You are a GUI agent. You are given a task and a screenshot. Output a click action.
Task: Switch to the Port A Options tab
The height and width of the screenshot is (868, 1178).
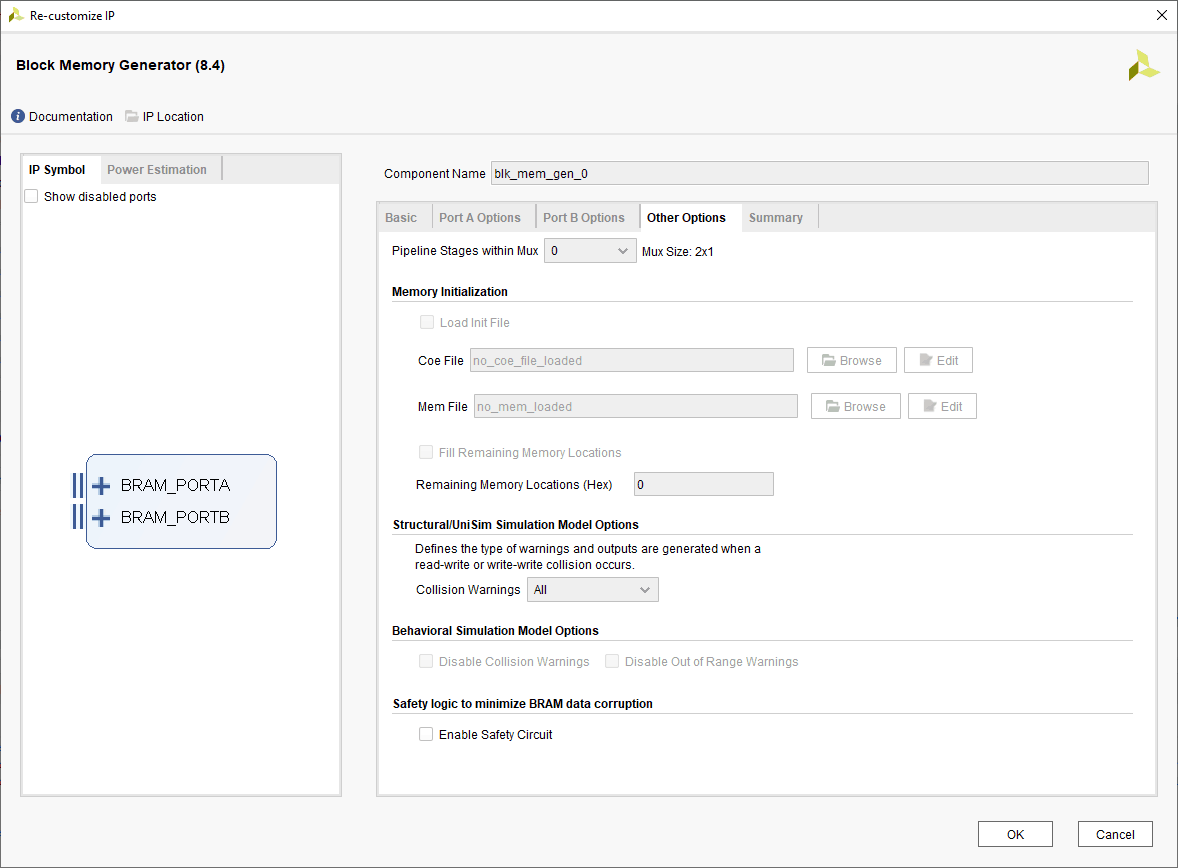coord(480,218)
